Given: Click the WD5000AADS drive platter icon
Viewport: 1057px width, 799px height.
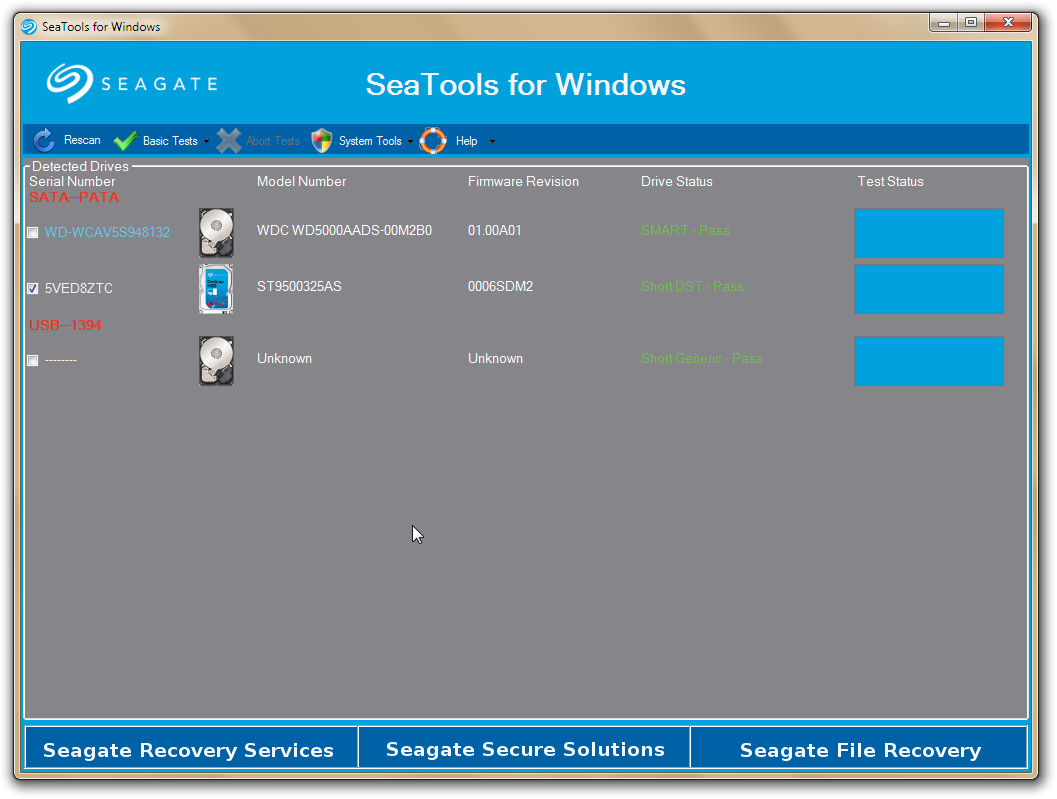Looking at the screenshot, I should tap(216, 232).
